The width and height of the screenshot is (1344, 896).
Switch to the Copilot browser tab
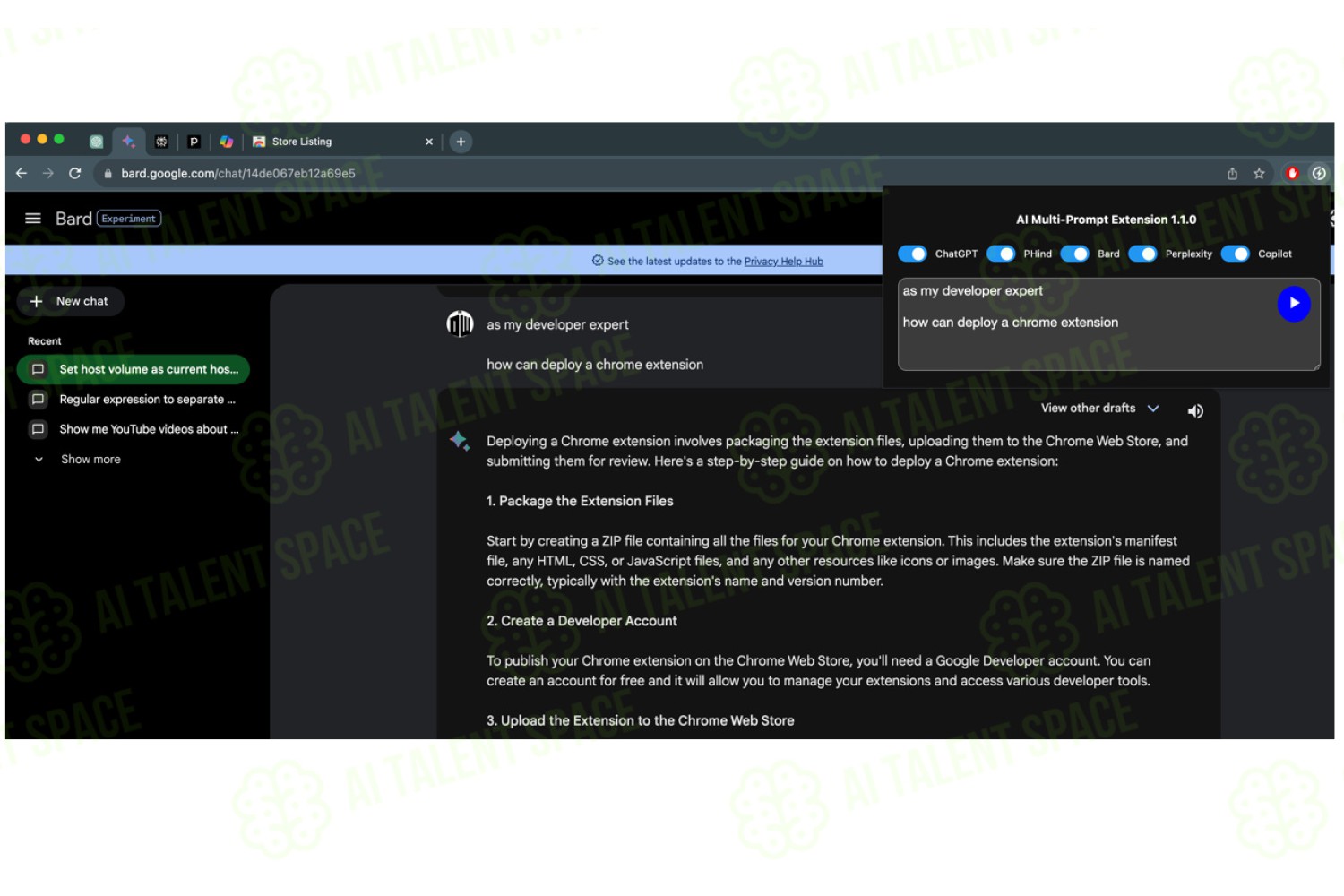[227, 142]
